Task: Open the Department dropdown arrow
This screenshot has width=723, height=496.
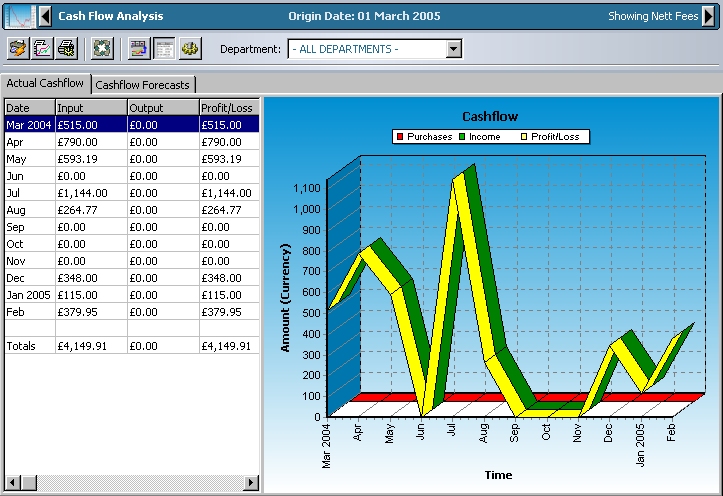Action: 453,49
